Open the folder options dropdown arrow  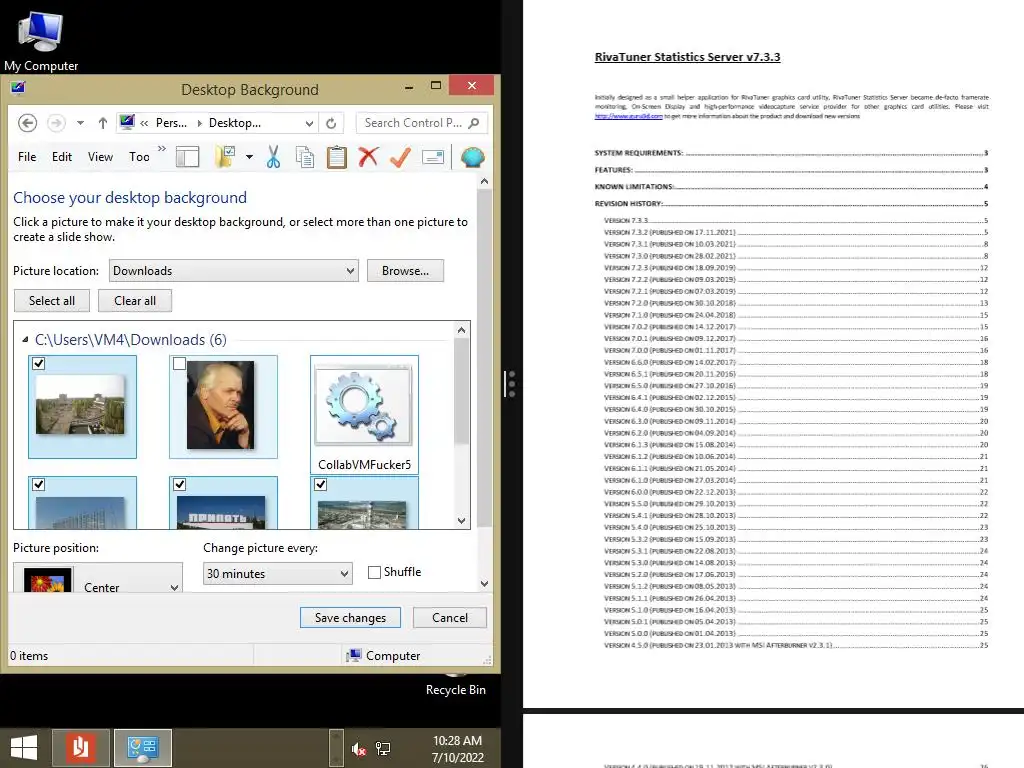click(x=249, y=157)
